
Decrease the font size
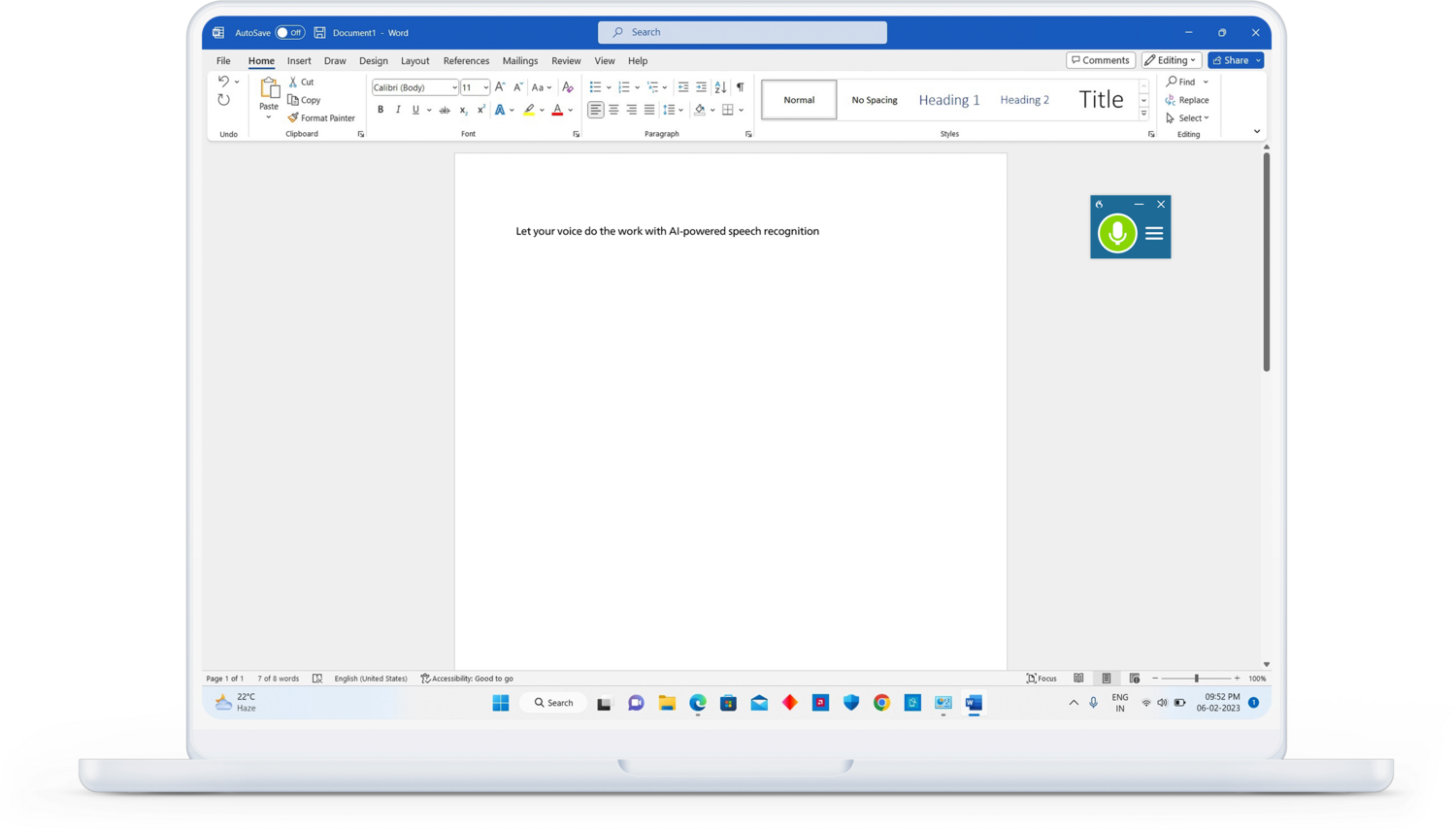pos(518,87)
